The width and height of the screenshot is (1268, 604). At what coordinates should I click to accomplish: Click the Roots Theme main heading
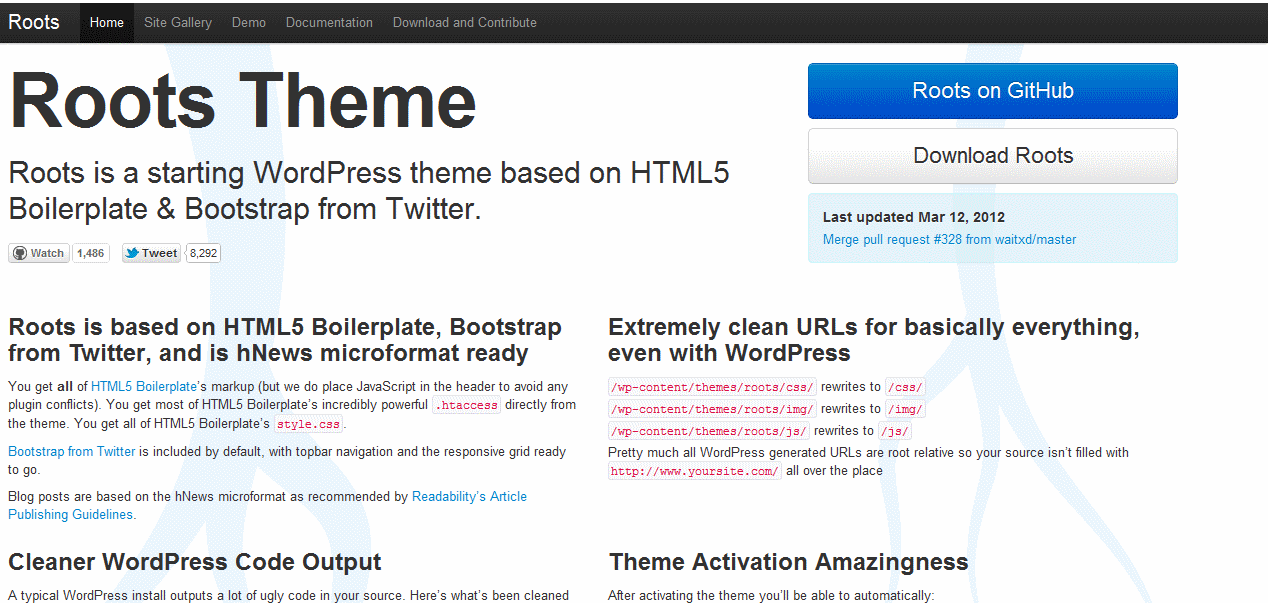(243, 101)
